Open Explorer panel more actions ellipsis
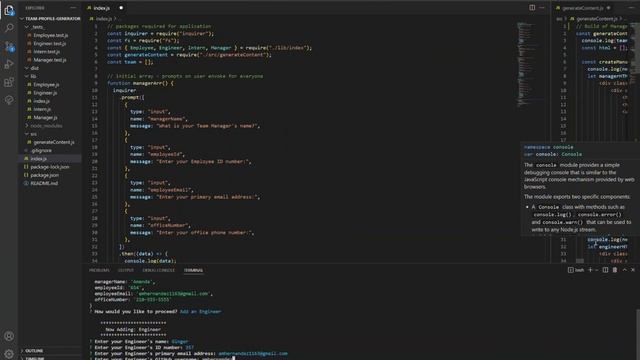 coord(73,8)
